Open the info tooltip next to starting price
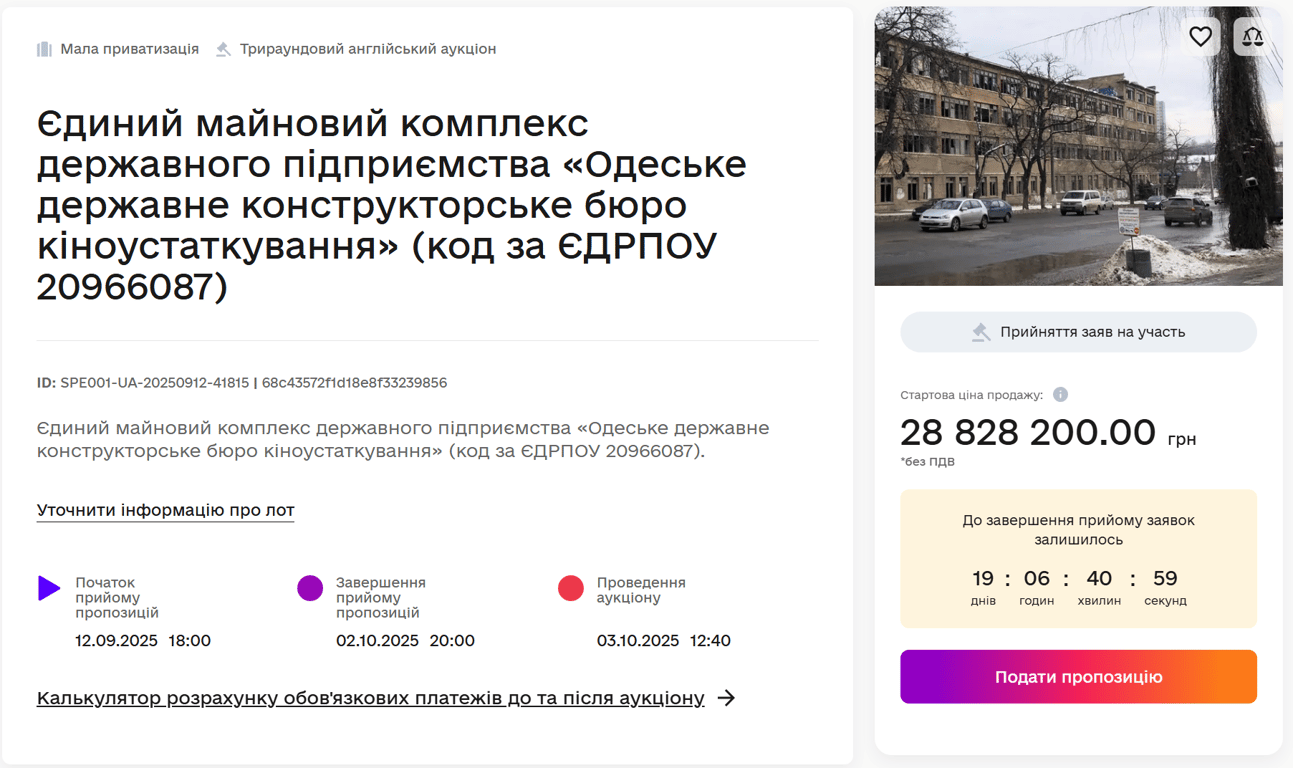The height and width of the screenshot is (768, 1293). click(1060, 394)
